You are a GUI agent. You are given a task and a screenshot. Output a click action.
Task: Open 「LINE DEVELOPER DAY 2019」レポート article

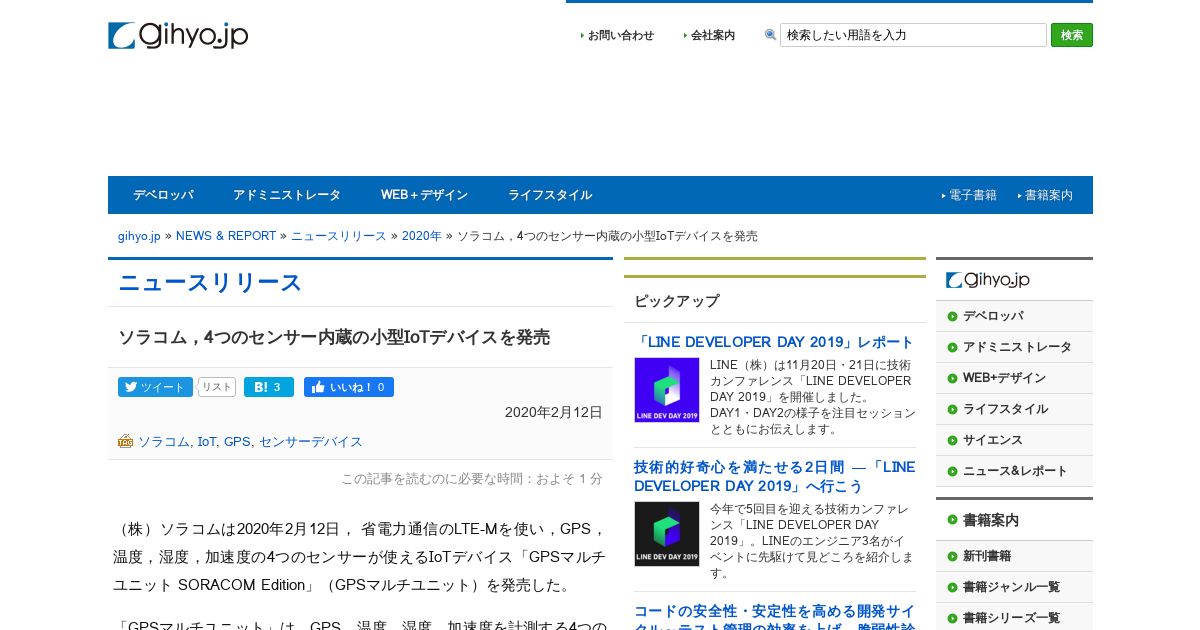pos(774,342)
